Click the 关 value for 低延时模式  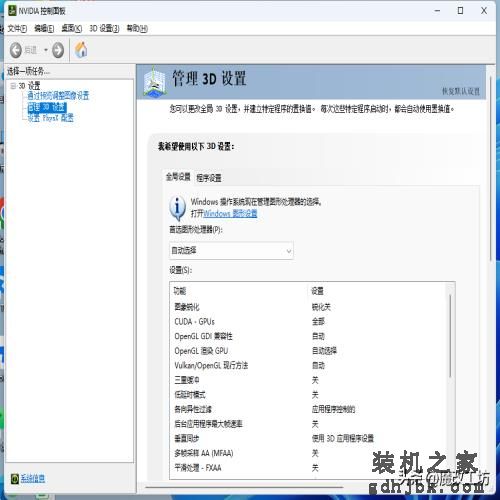tap(315, 395)
